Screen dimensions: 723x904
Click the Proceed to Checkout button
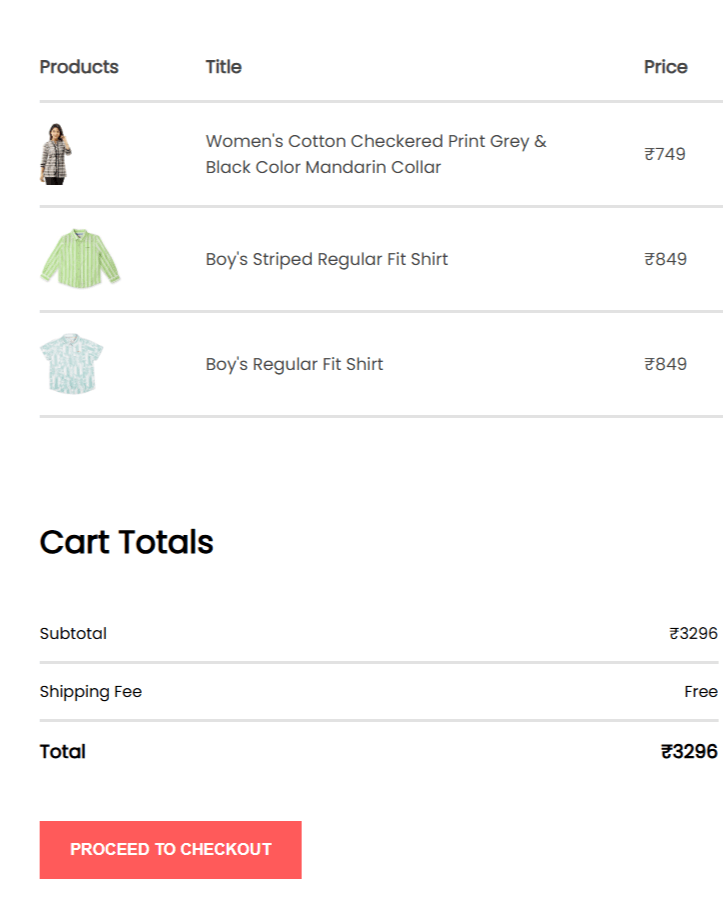(170, 849)
